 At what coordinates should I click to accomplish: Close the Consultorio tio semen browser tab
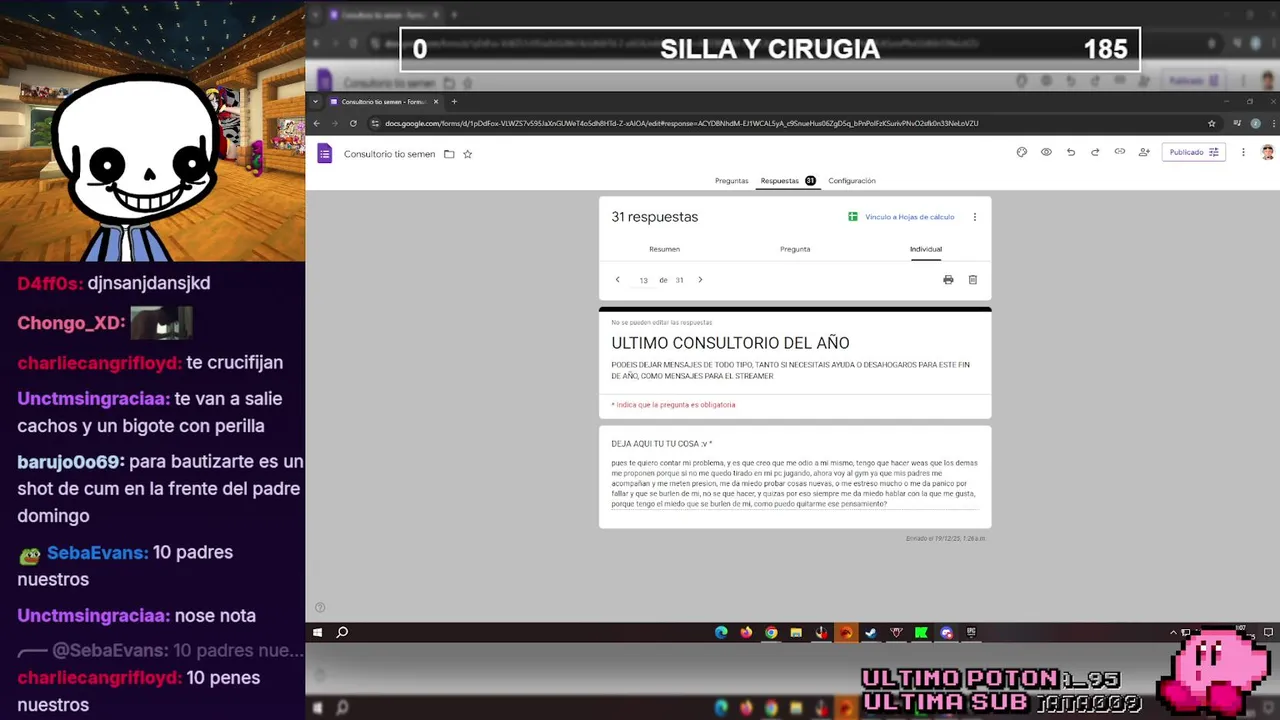436,101
